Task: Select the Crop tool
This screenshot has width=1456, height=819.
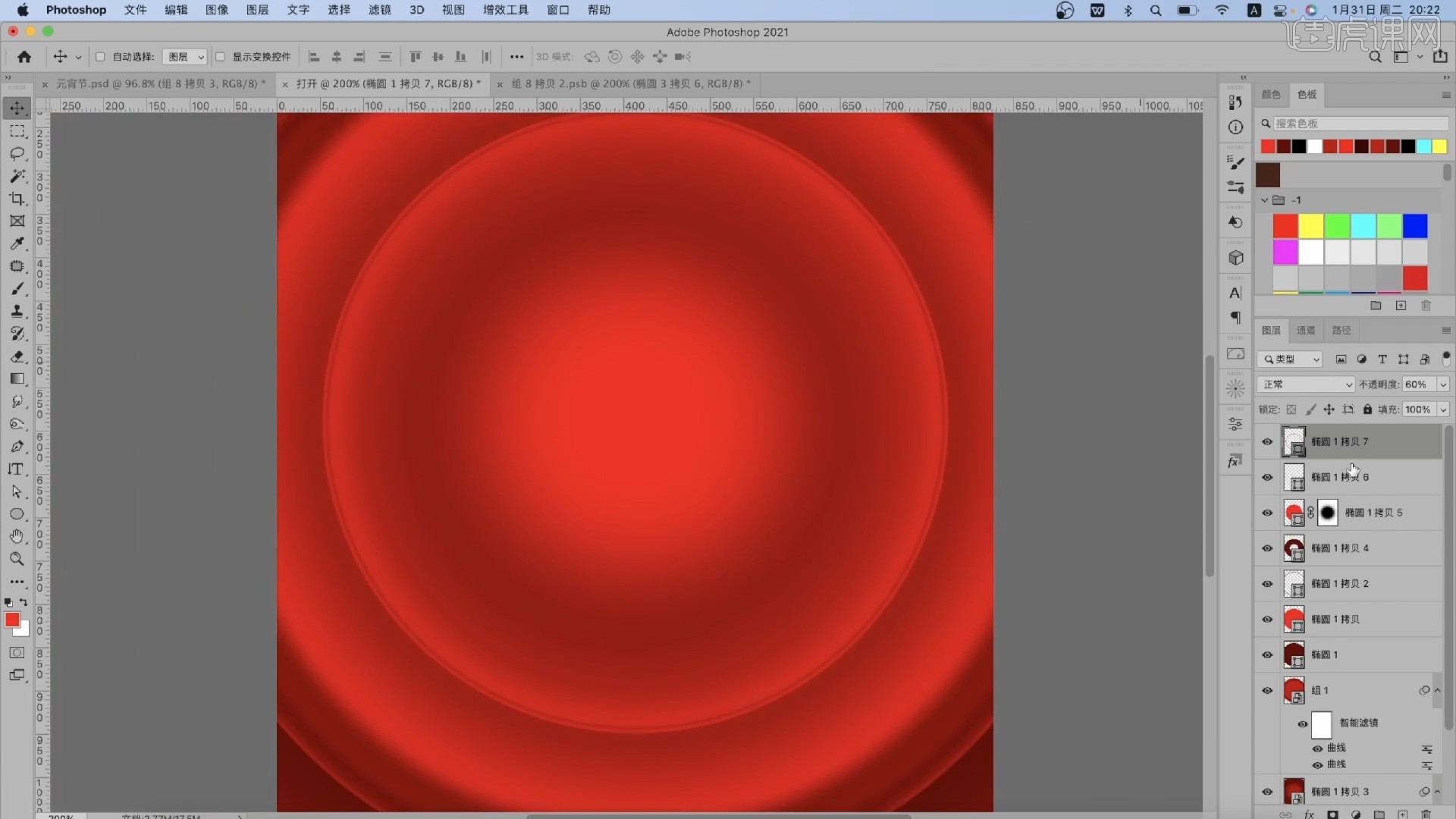Action: pyautogui.click(x=17, y=199)
